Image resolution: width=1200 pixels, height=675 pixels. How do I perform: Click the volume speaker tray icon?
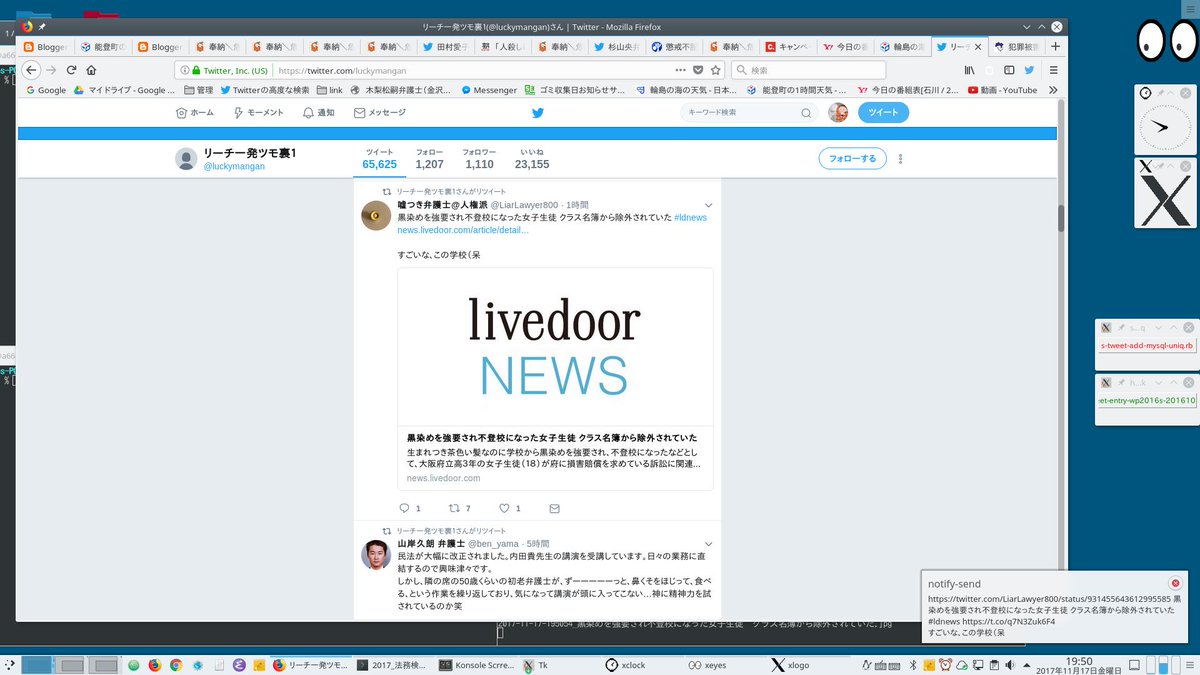pos(1008,664)
